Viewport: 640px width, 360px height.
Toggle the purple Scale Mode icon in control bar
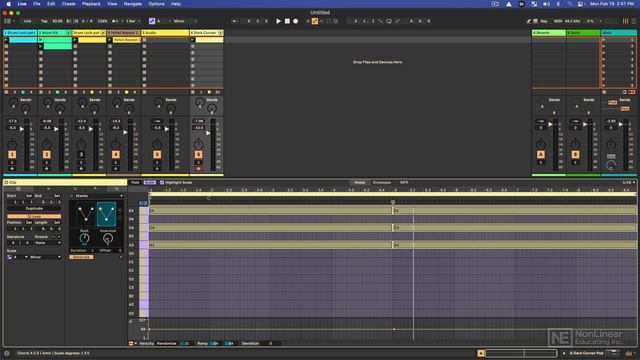152,21
